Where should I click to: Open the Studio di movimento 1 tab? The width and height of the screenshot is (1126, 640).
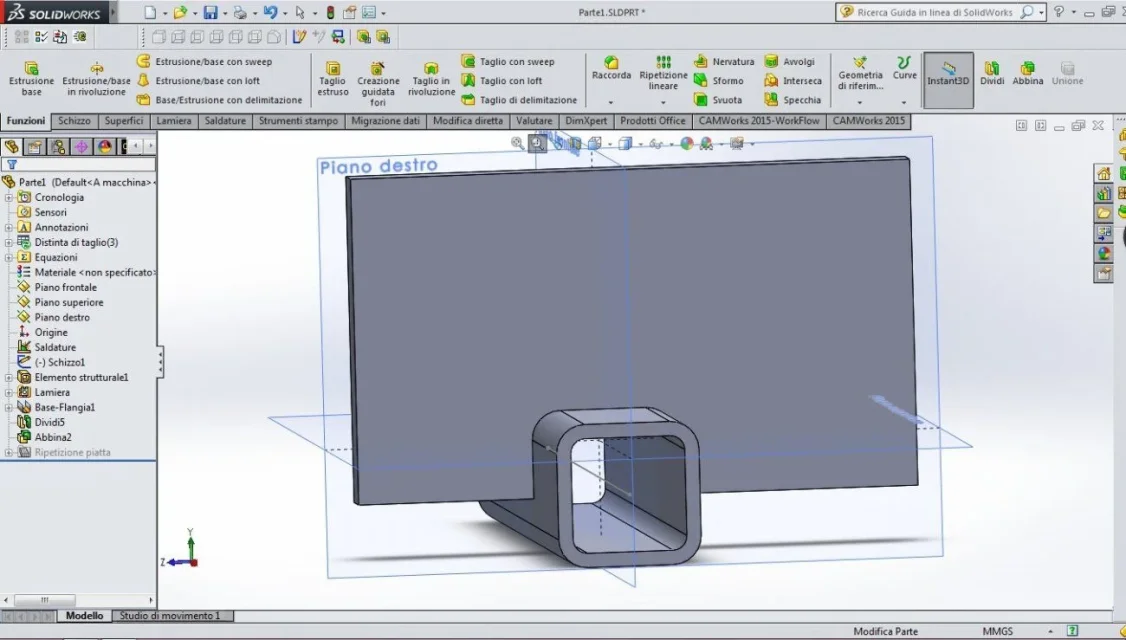point(169,616)
